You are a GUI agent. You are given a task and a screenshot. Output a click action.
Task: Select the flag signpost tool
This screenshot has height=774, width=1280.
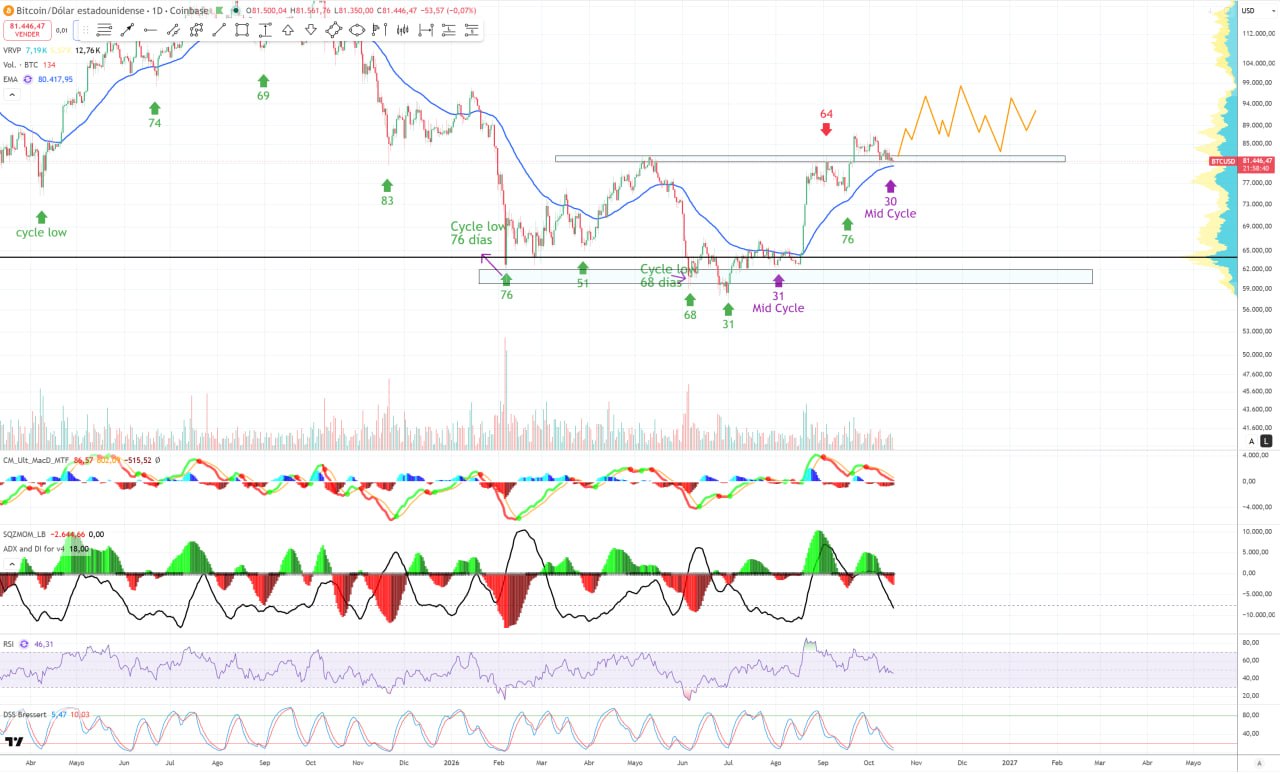380,30
